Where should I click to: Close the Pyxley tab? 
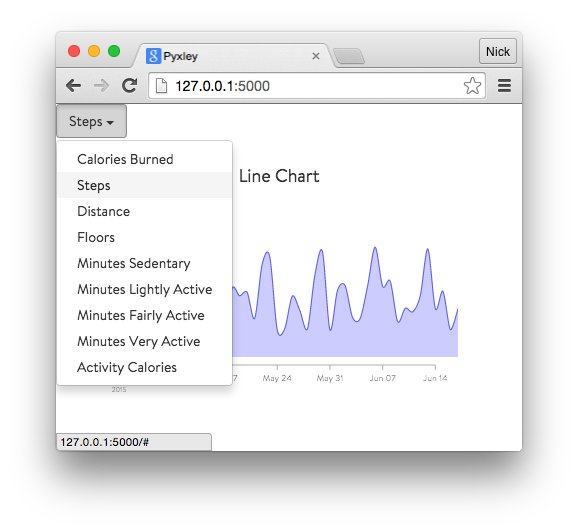tap(316, 56)
